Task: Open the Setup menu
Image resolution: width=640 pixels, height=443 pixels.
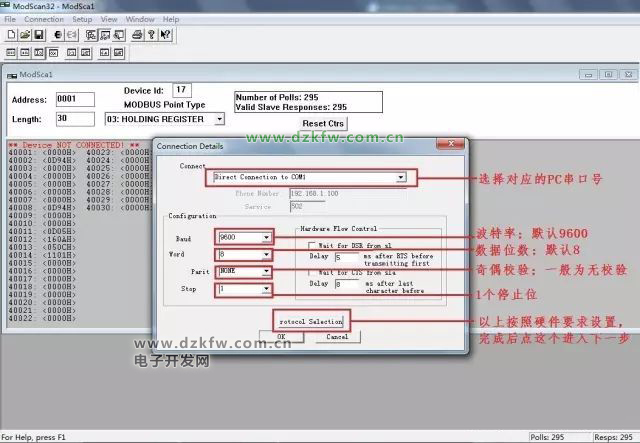Action: coord(82,19)
